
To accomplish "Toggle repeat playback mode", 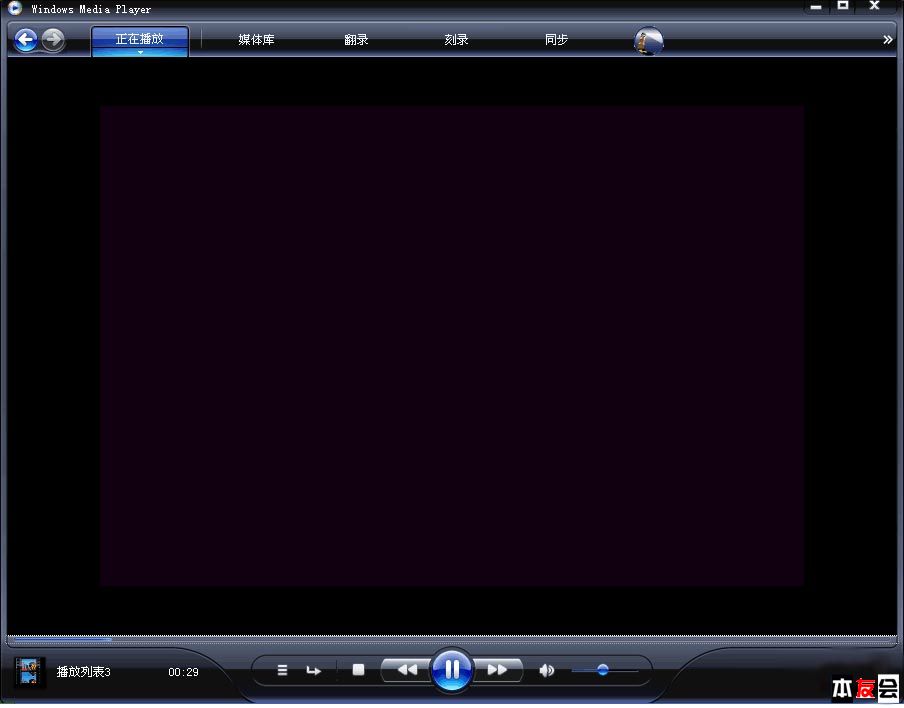I will pos(313,670).
